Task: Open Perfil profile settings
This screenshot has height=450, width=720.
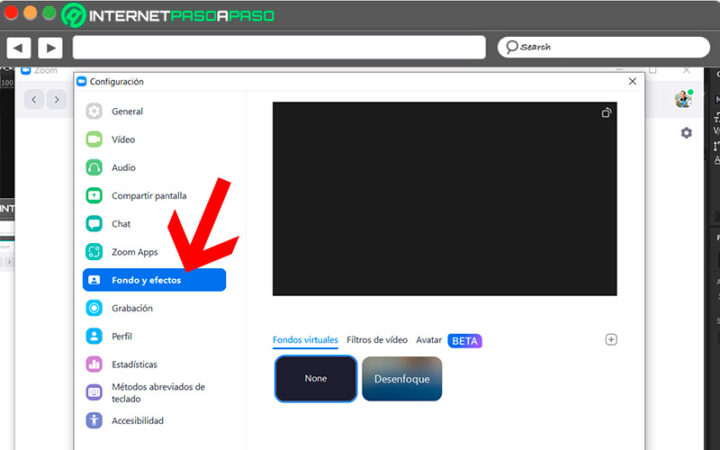Action: tap(122, 336)
